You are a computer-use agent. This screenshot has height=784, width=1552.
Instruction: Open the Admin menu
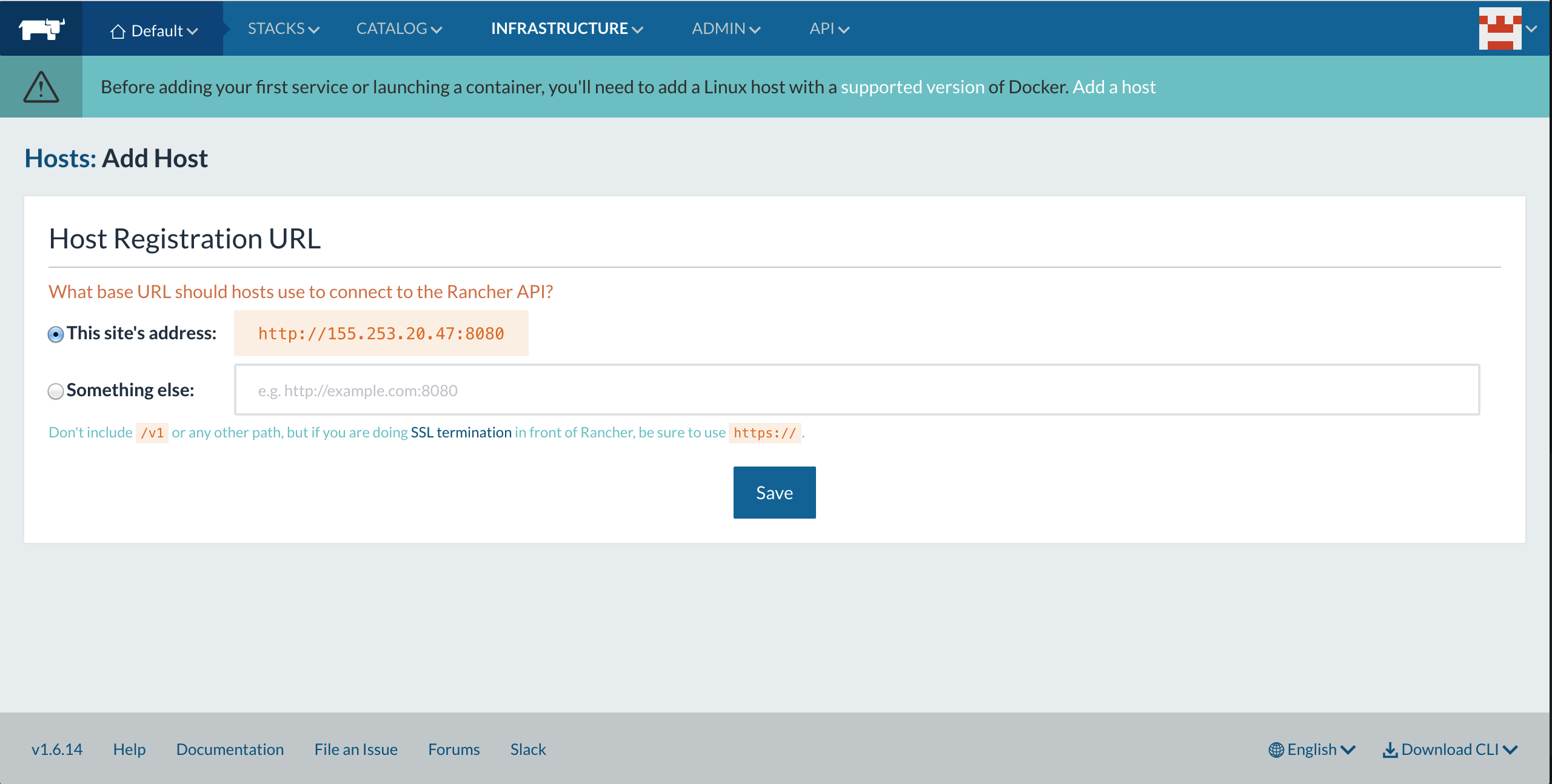(x=726, y=28)
